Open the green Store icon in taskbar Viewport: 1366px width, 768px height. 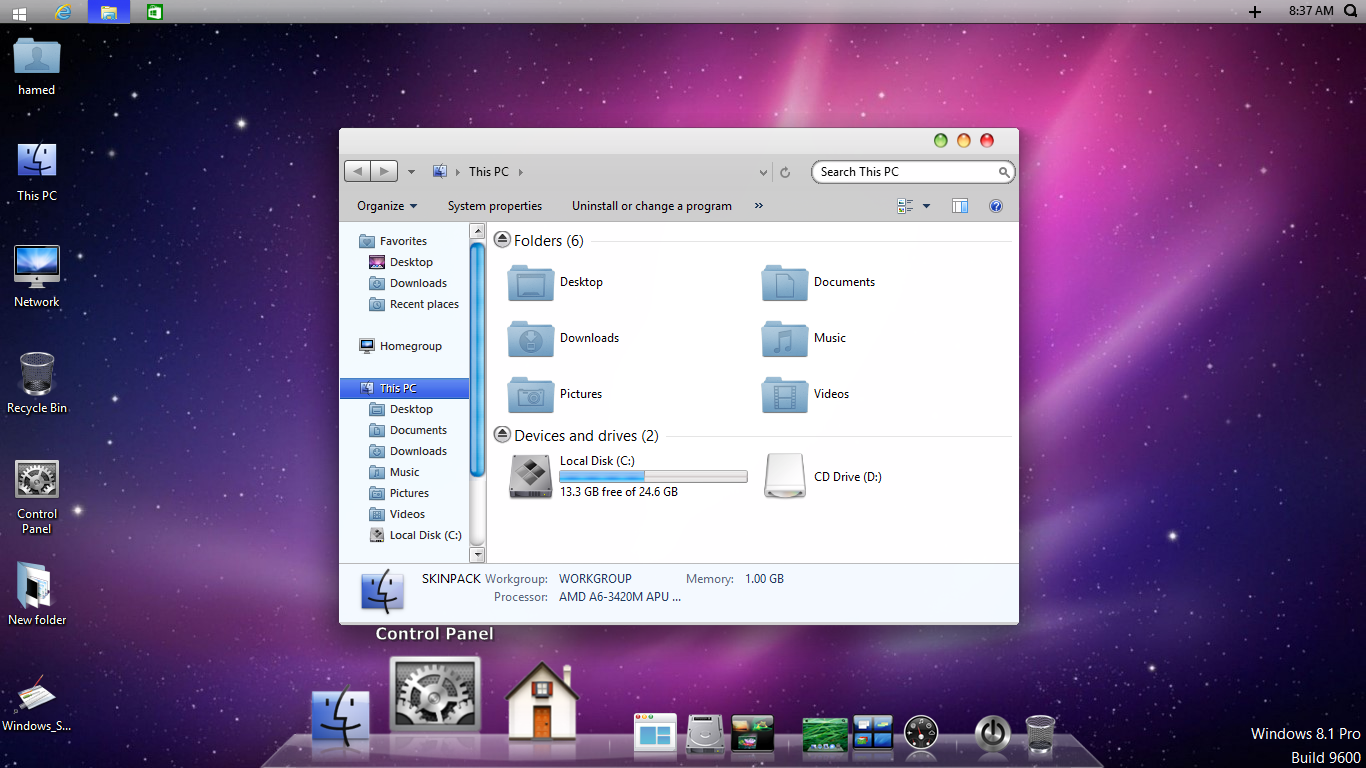(154, 12)
